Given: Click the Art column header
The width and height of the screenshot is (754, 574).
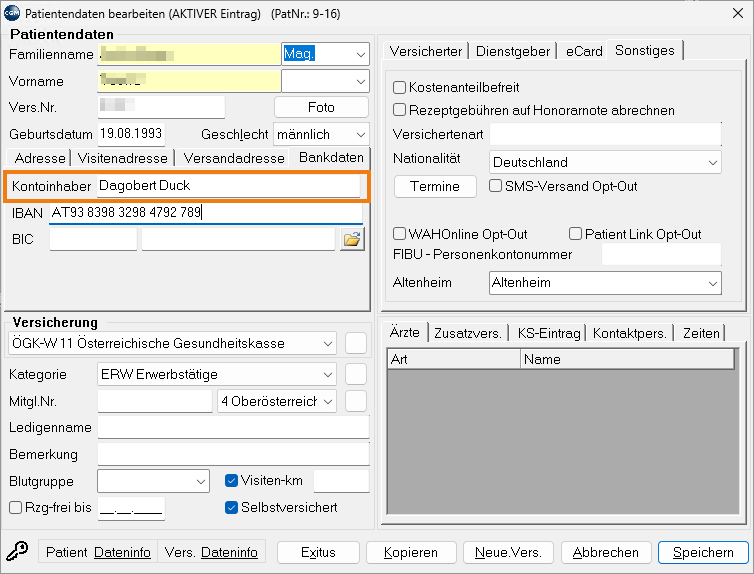Looking at the screenshot, I should (x=453, y=359).
